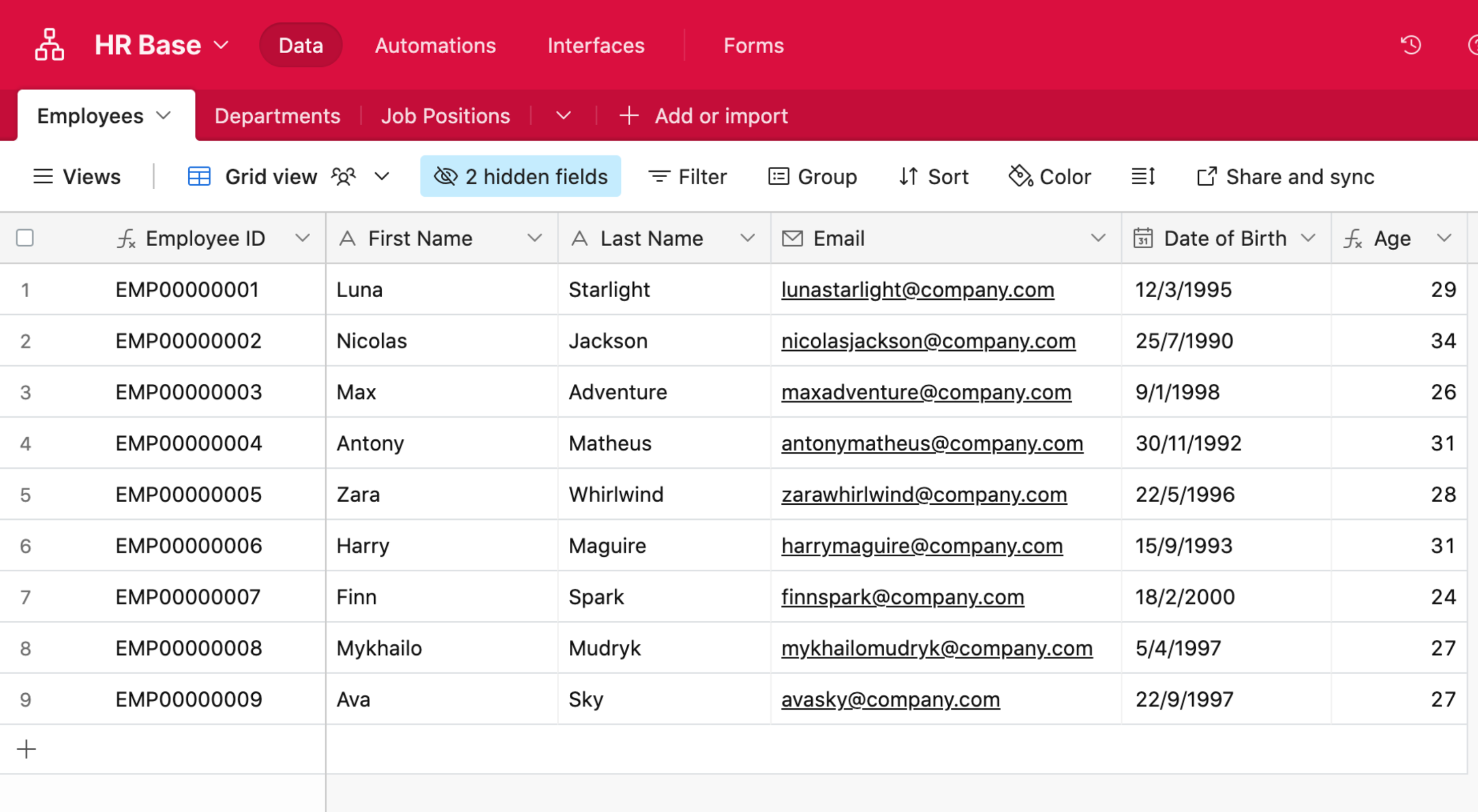Switch to the Data tab

click(x=301, y=45)
